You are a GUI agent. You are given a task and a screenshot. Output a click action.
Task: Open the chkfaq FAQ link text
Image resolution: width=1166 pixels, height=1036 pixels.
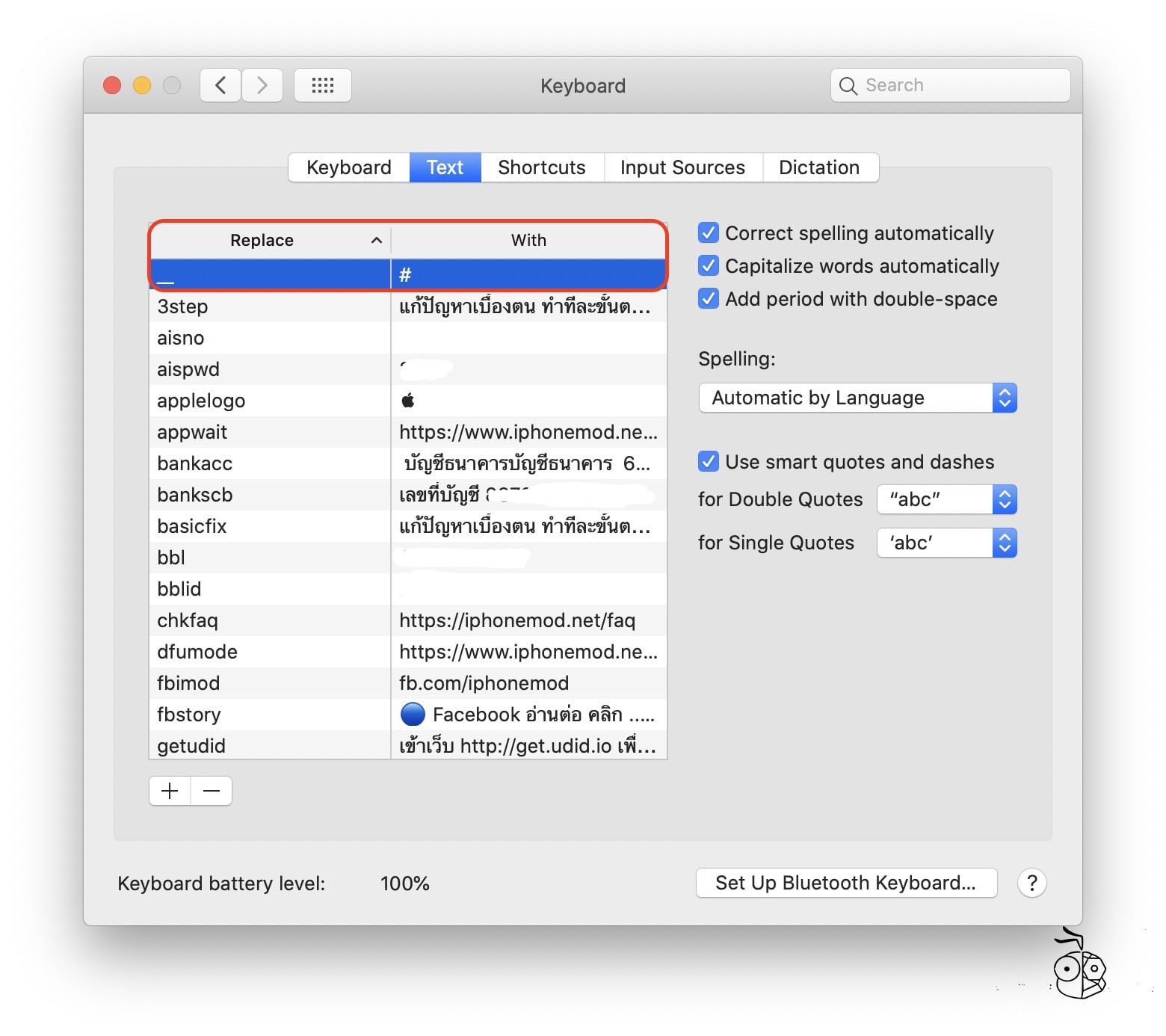click(x=516, y=620)
